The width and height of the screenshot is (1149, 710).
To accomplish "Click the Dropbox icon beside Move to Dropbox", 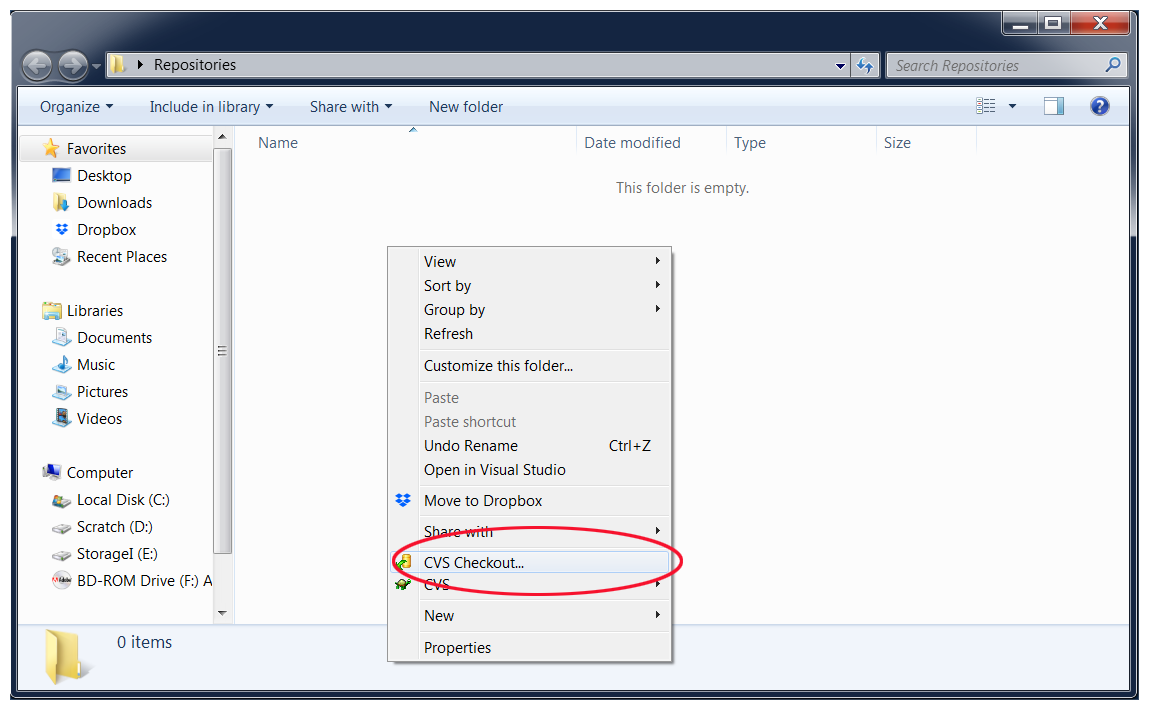I will (403, 501).
